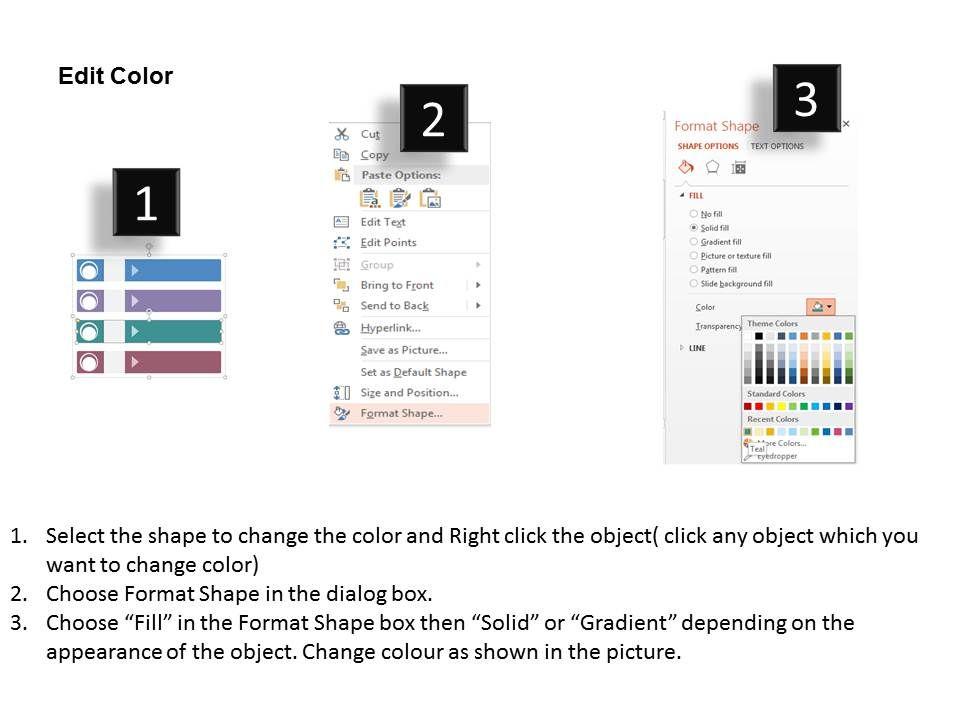Open the fill Color dropdown button

click(x=820, y=307)
